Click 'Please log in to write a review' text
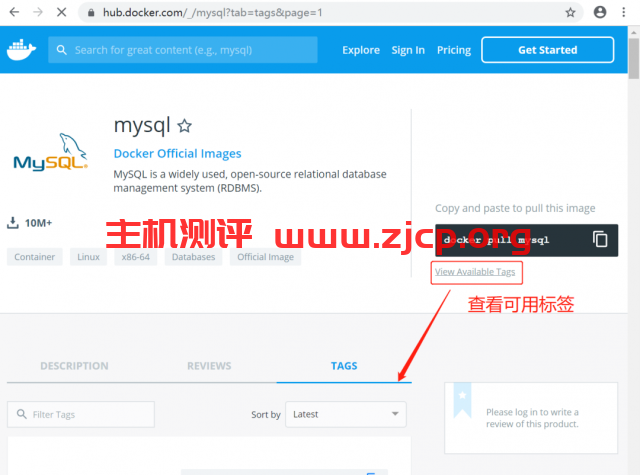The width and height of the screenshot is (640, 475). click(x=532, y=418)
